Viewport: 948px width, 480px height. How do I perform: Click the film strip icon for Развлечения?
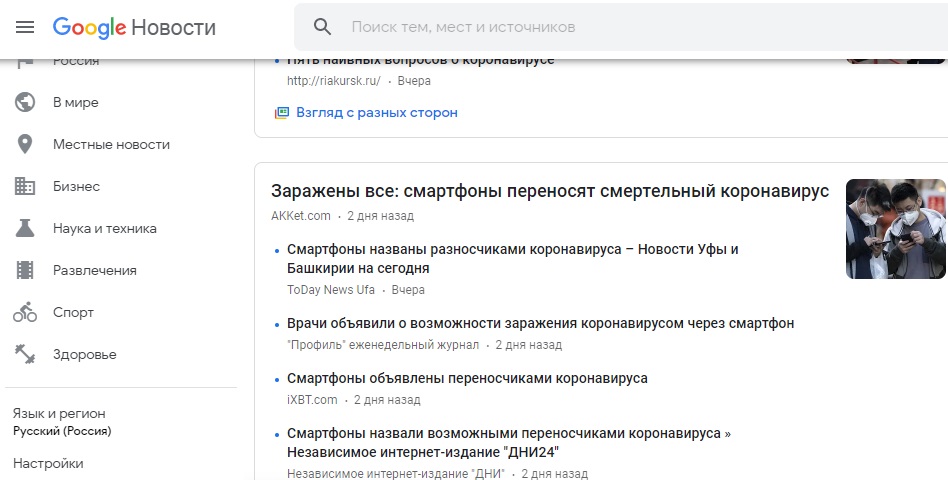click(x=25, y=270)
